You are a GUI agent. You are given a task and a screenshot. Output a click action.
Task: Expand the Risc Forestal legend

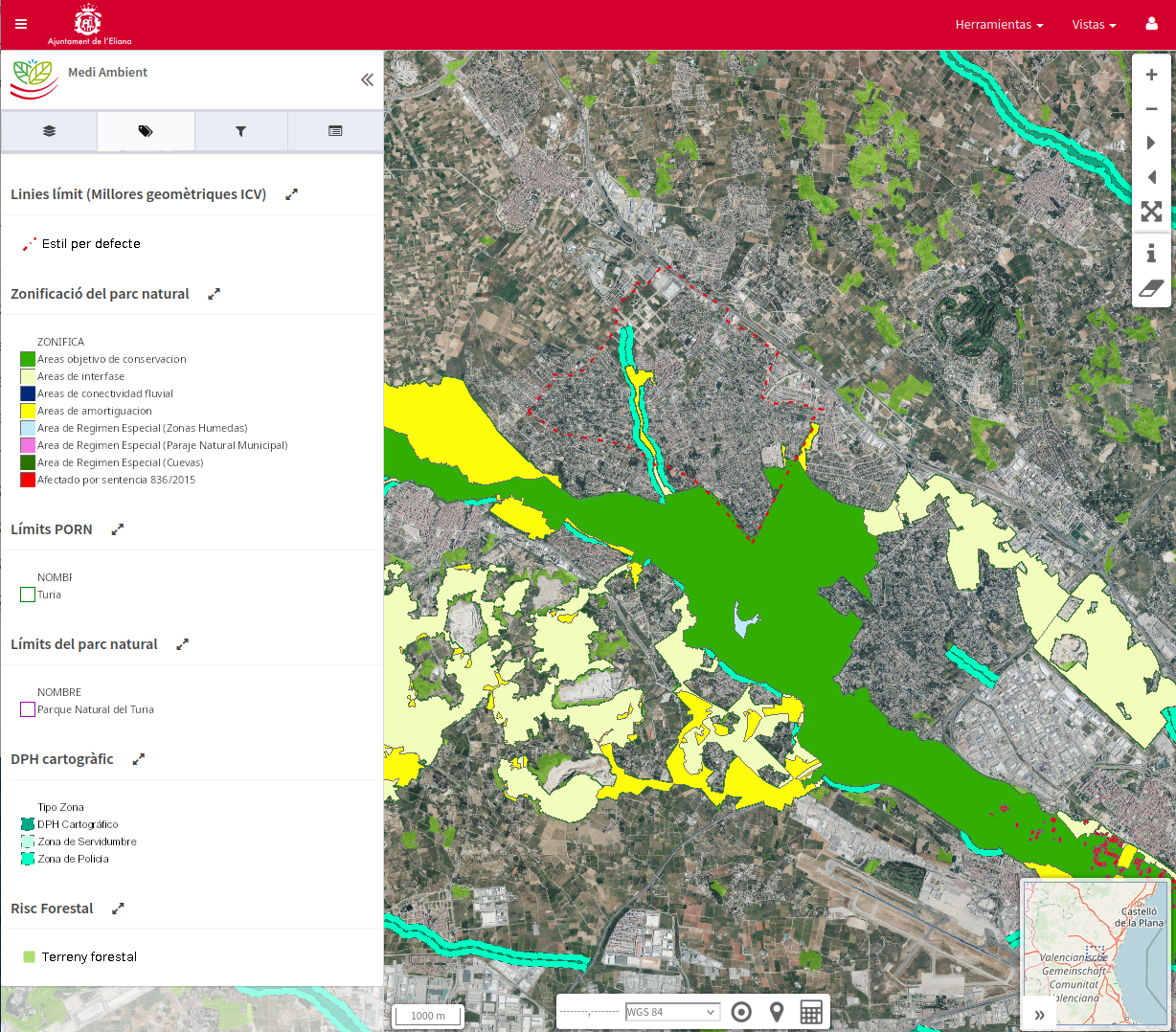pyautogui.click(x=118, y=909)
